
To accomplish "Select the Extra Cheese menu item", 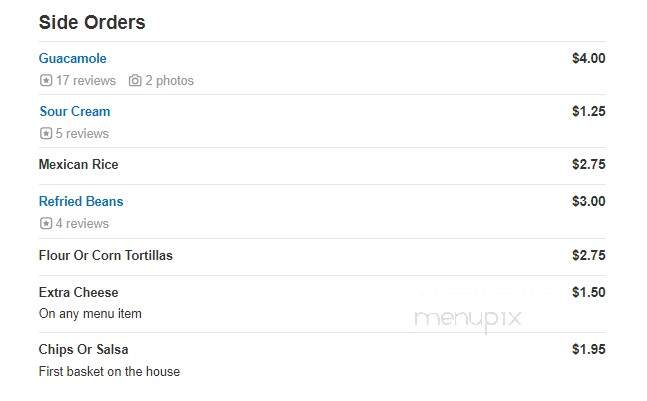I will tap(78, 292).
